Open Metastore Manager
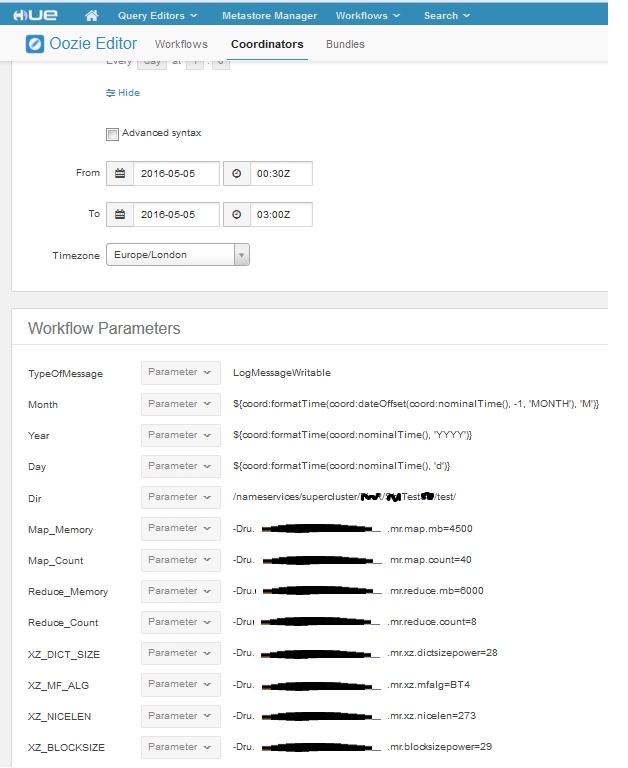 point(269,16)
